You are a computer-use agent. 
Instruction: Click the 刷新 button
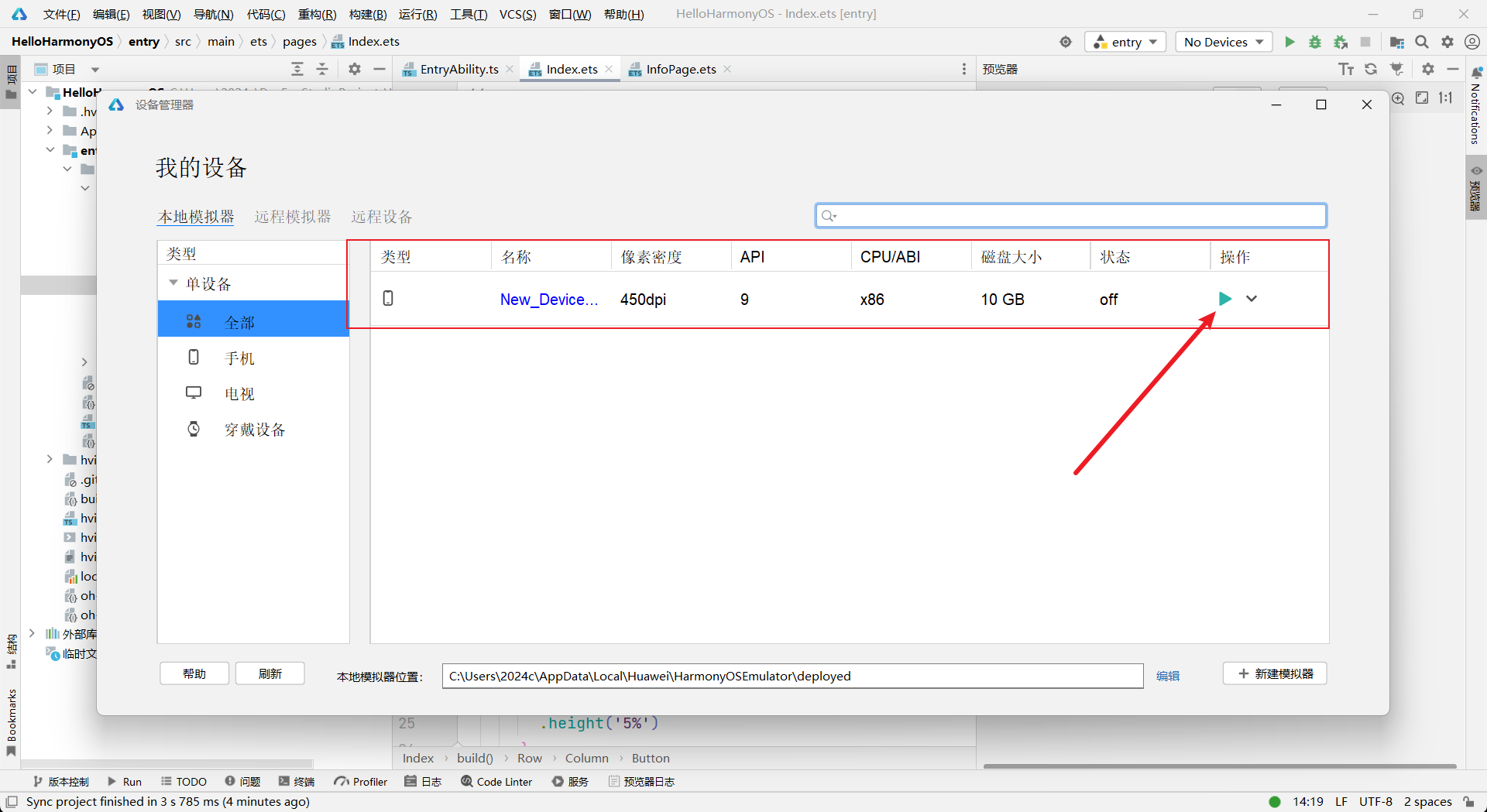[x=270, y=673]
